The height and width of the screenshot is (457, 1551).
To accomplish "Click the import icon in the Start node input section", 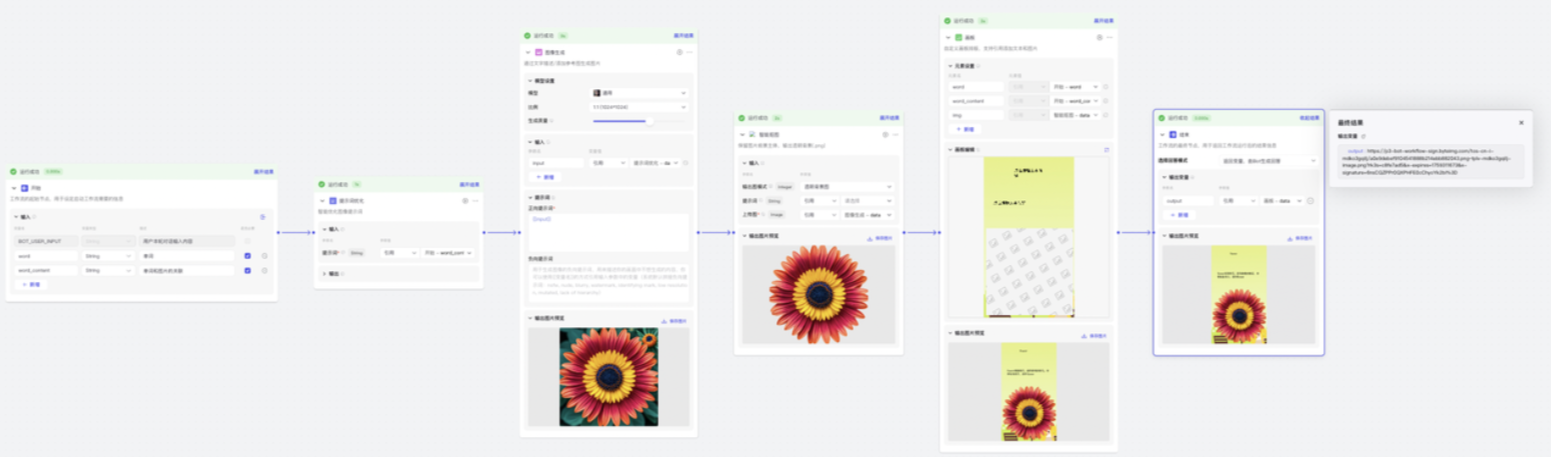I will tap(262, 216).
